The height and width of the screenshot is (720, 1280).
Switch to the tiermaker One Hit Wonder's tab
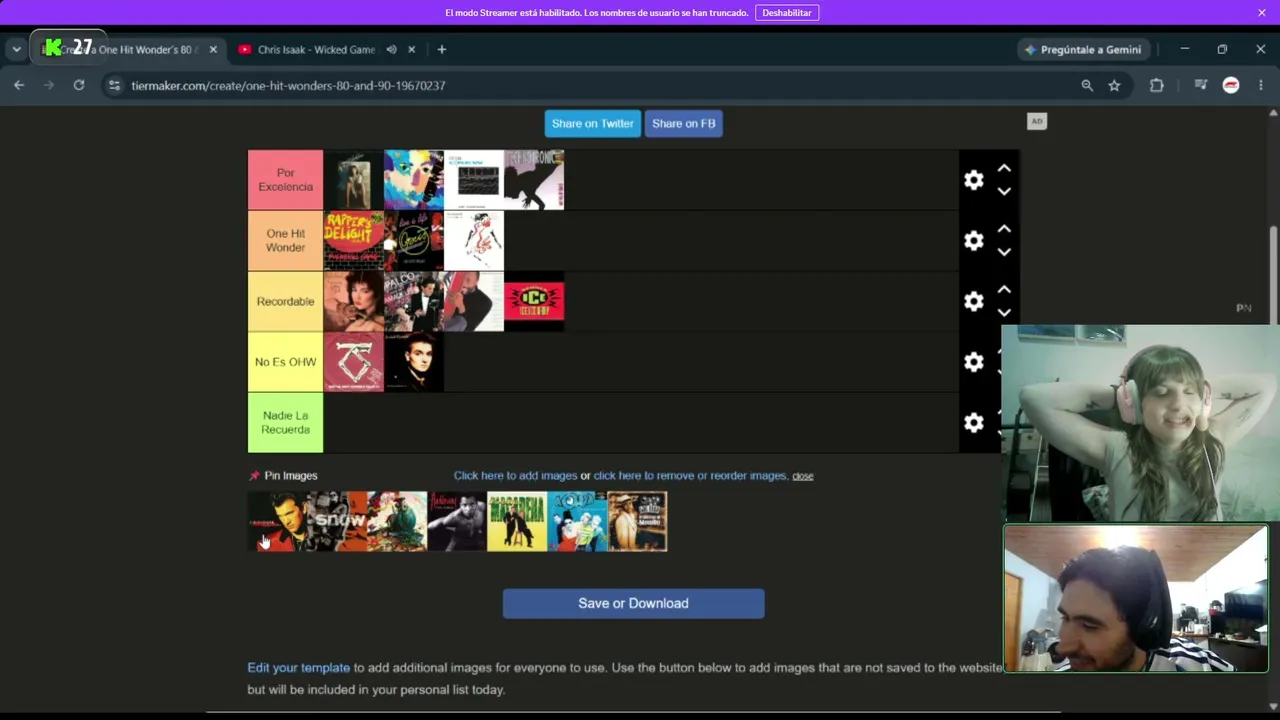click(x=128, y=49)
